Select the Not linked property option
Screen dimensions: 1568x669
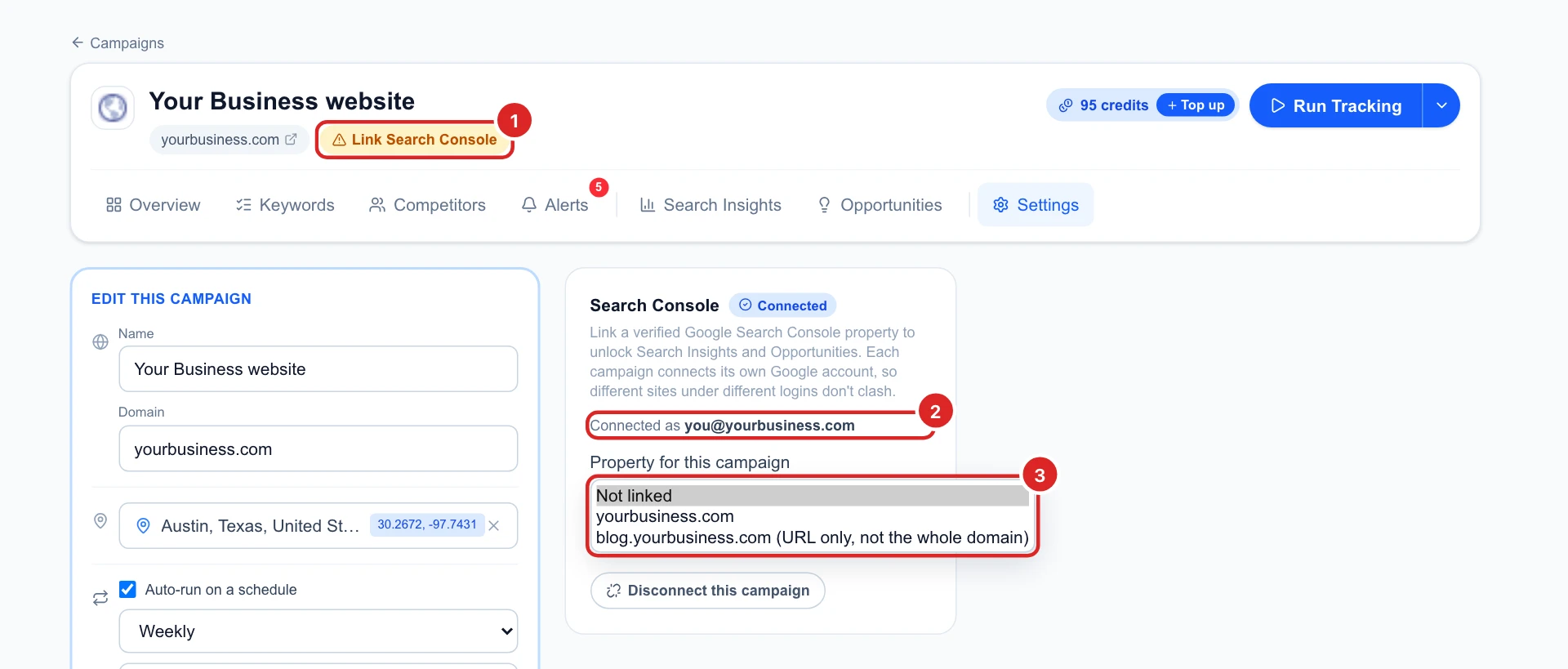pyautogui.click(x=812, y=496)
